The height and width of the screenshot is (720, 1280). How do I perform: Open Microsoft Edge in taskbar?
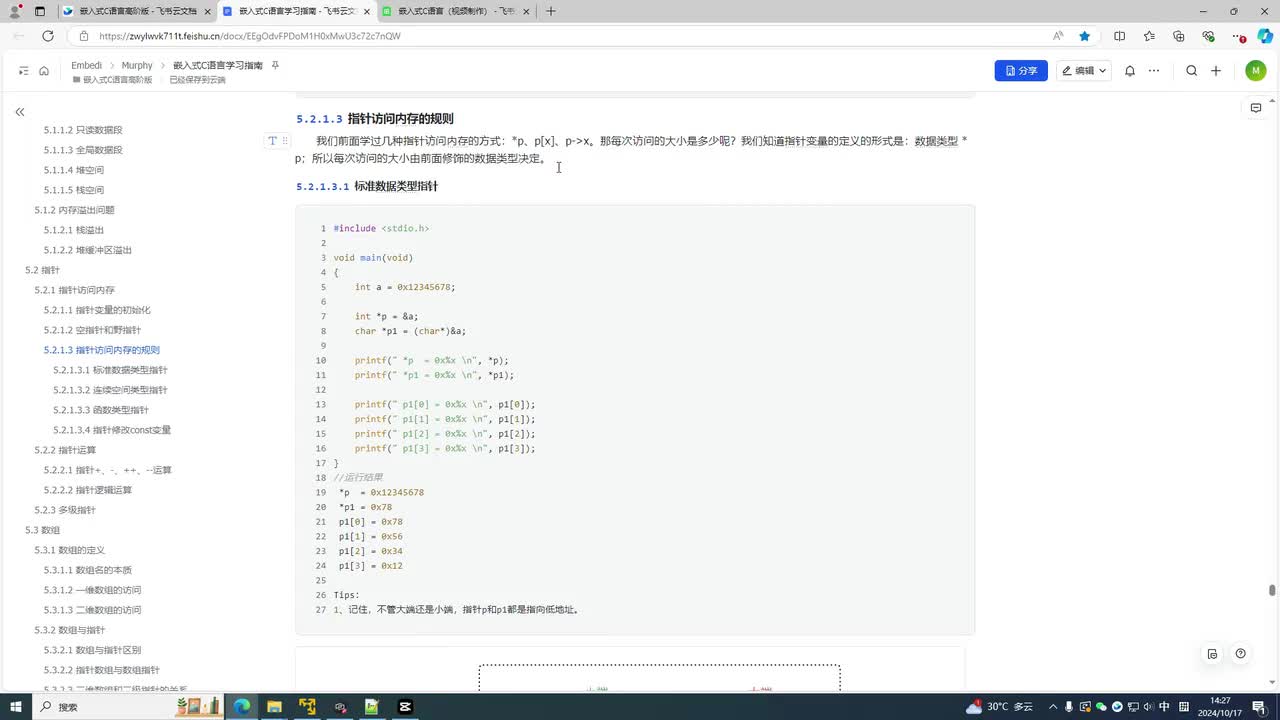(x=242, y=706)
